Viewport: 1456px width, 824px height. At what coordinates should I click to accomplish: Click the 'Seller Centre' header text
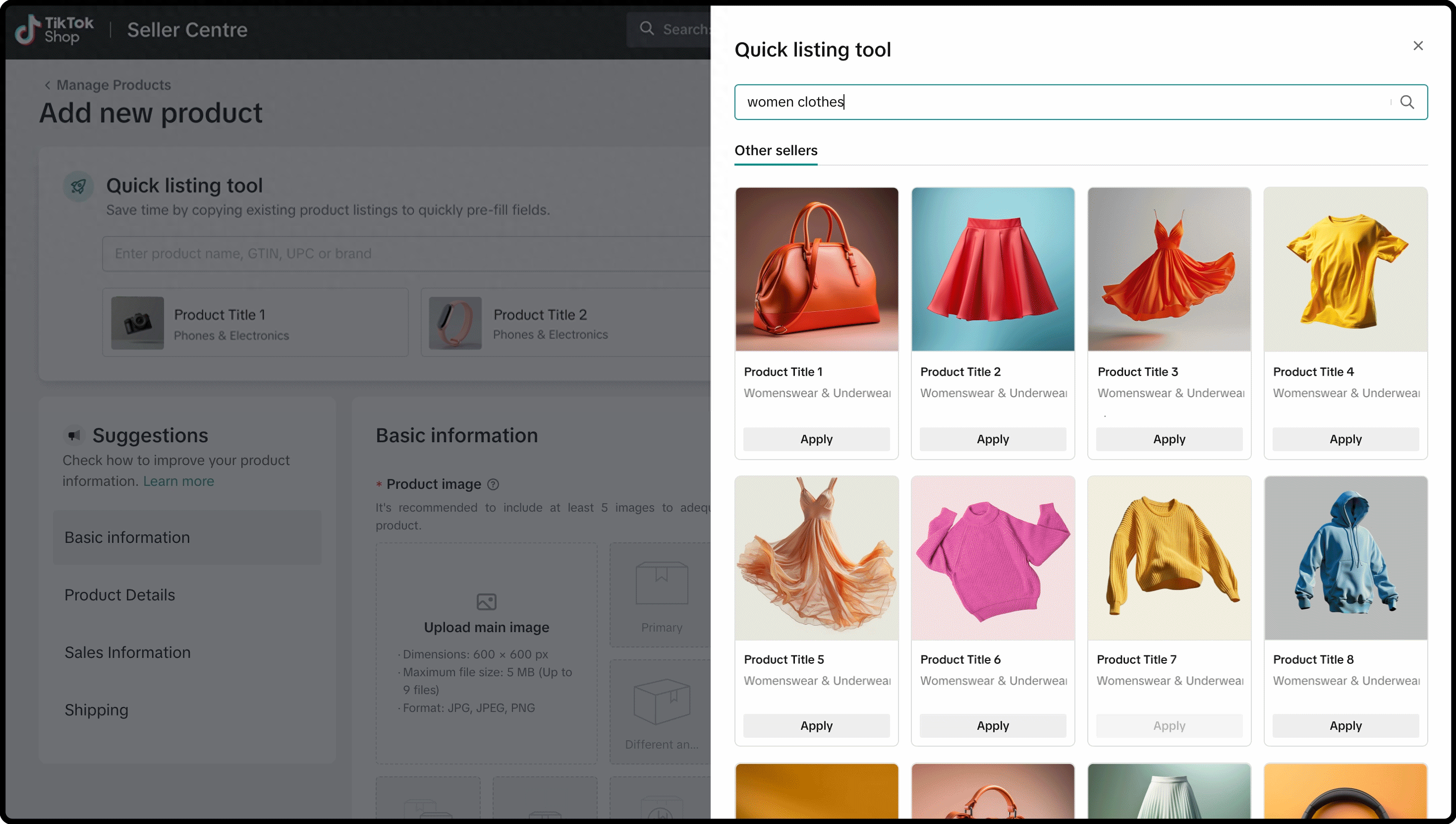tap(187, 29)
